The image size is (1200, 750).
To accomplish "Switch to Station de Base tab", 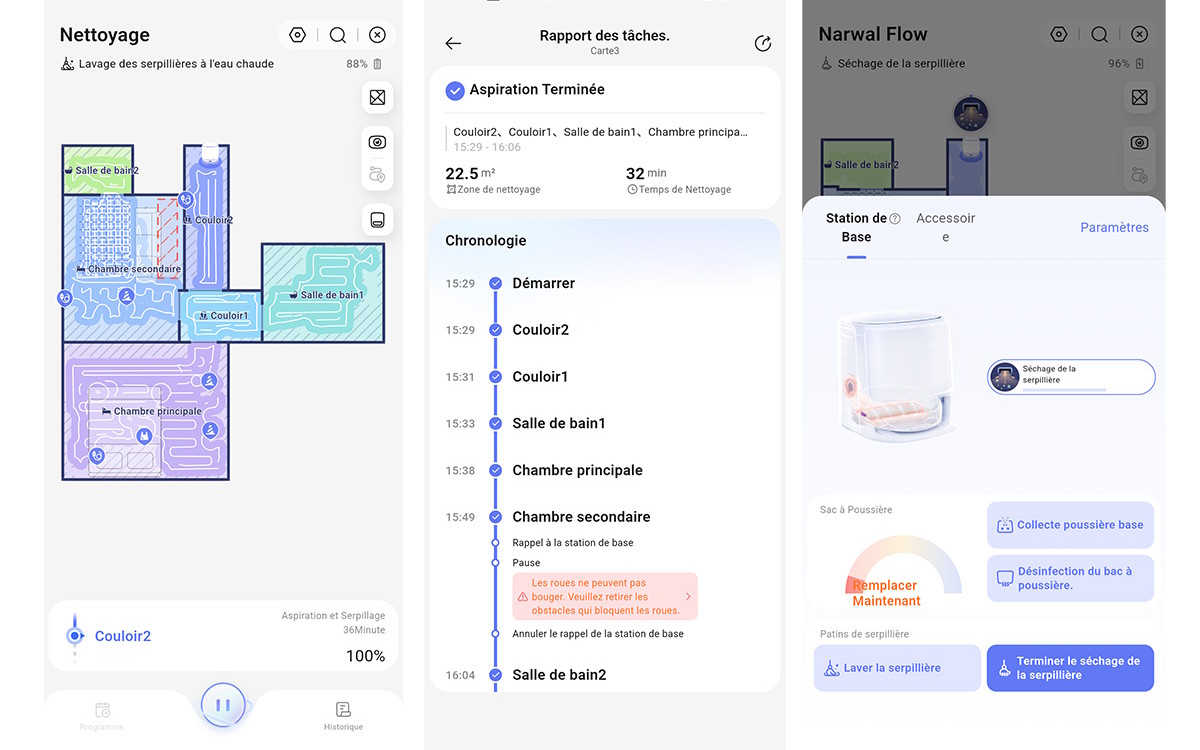I will [856, 228].
